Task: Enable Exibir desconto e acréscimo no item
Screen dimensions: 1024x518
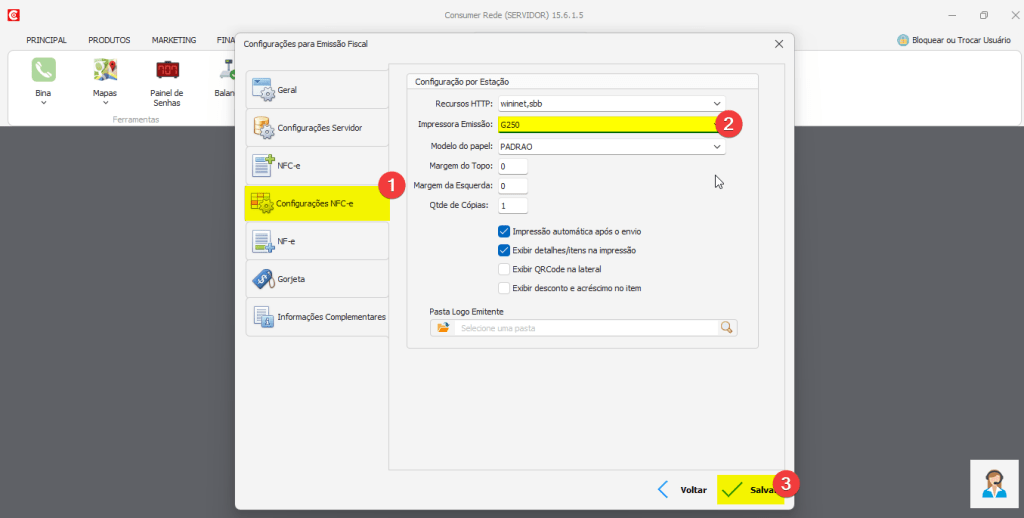Action: pyautogui.click(x=504, y=288)
